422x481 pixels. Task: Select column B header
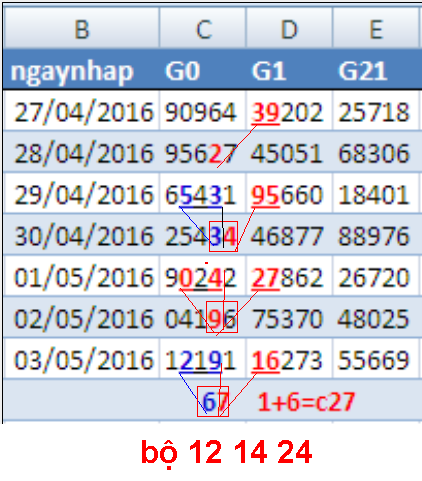pos(81,28)
